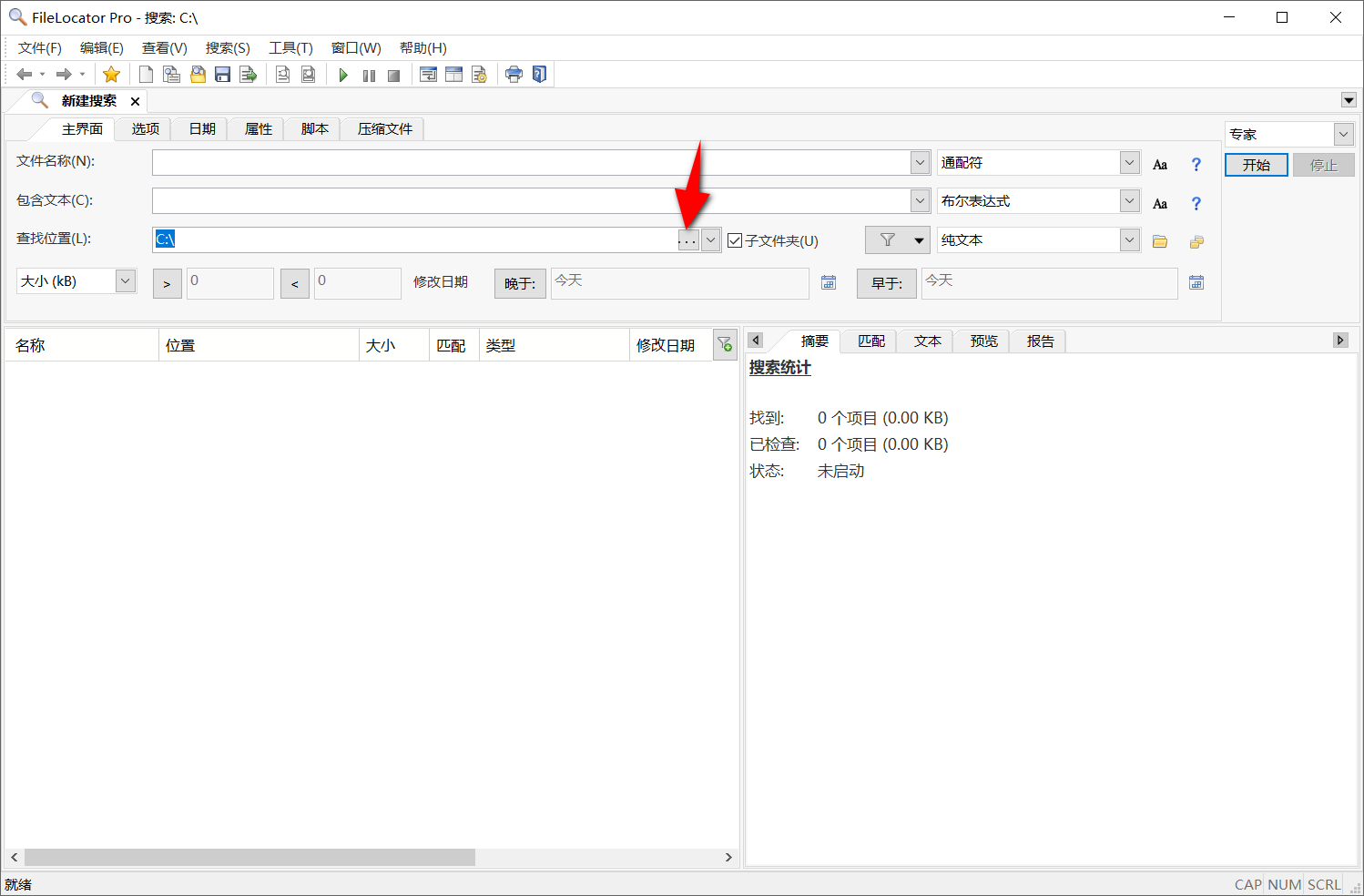The image size is (1364, 896).
Task: Open the 通配符 match type dropdown
Action: (x=1128, y=162)
